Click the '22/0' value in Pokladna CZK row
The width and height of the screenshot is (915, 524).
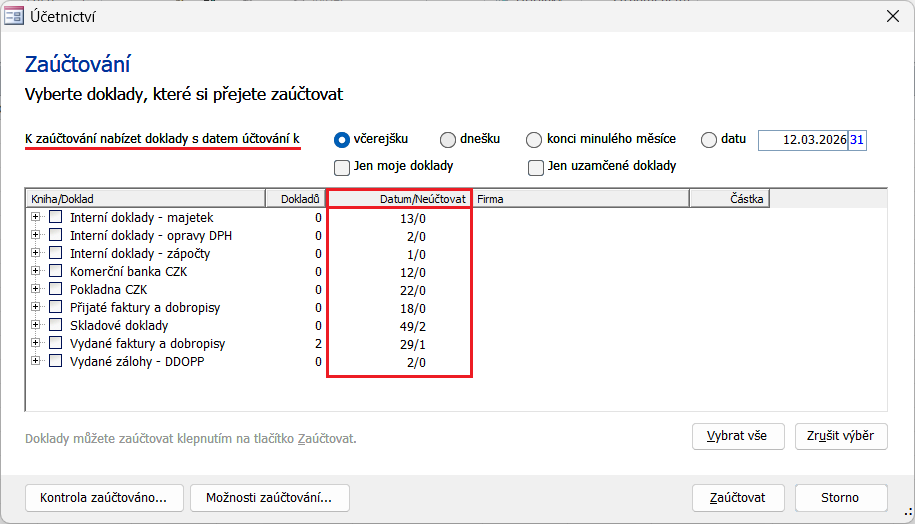pos(413,291)
